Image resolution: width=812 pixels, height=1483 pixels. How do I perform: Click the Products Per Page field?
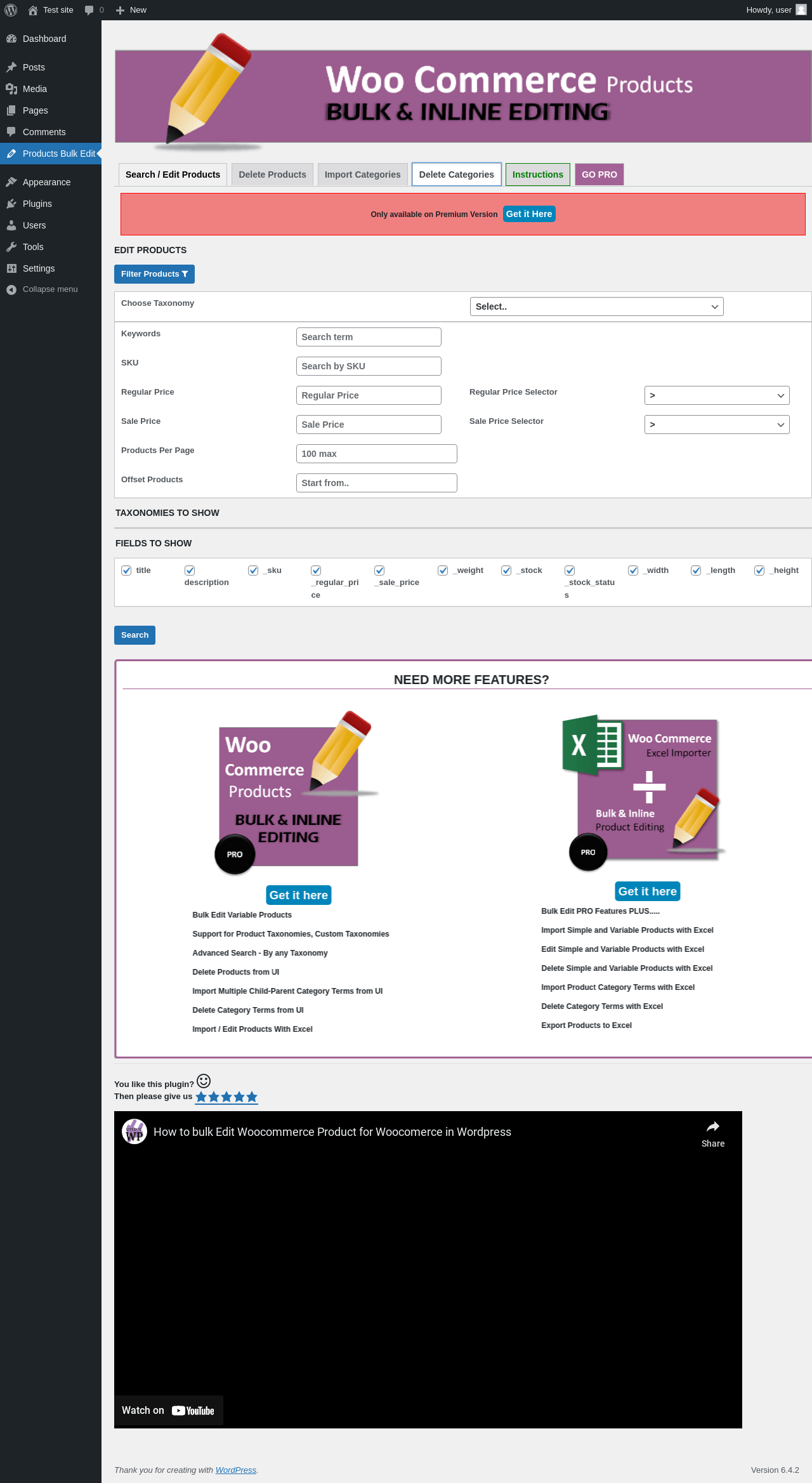point(377,454)
